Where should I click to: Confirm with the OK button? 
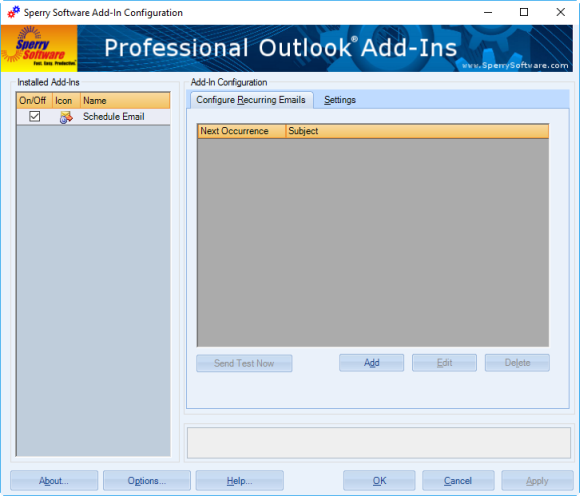point(379,480)
